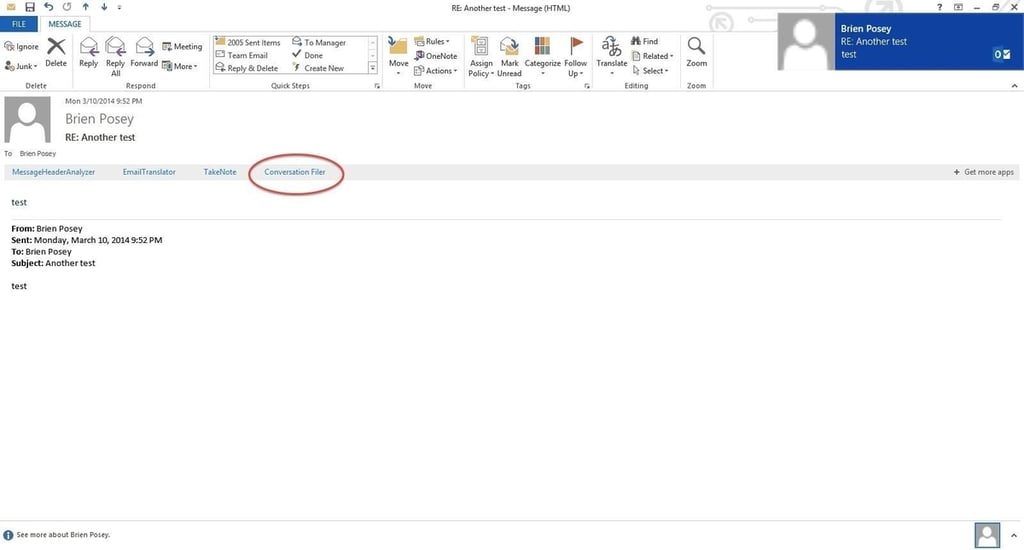This screenshot has width=1024, height=550.
Task: Click the Save icon in quick access toolbar
Action: pos(29,7)
